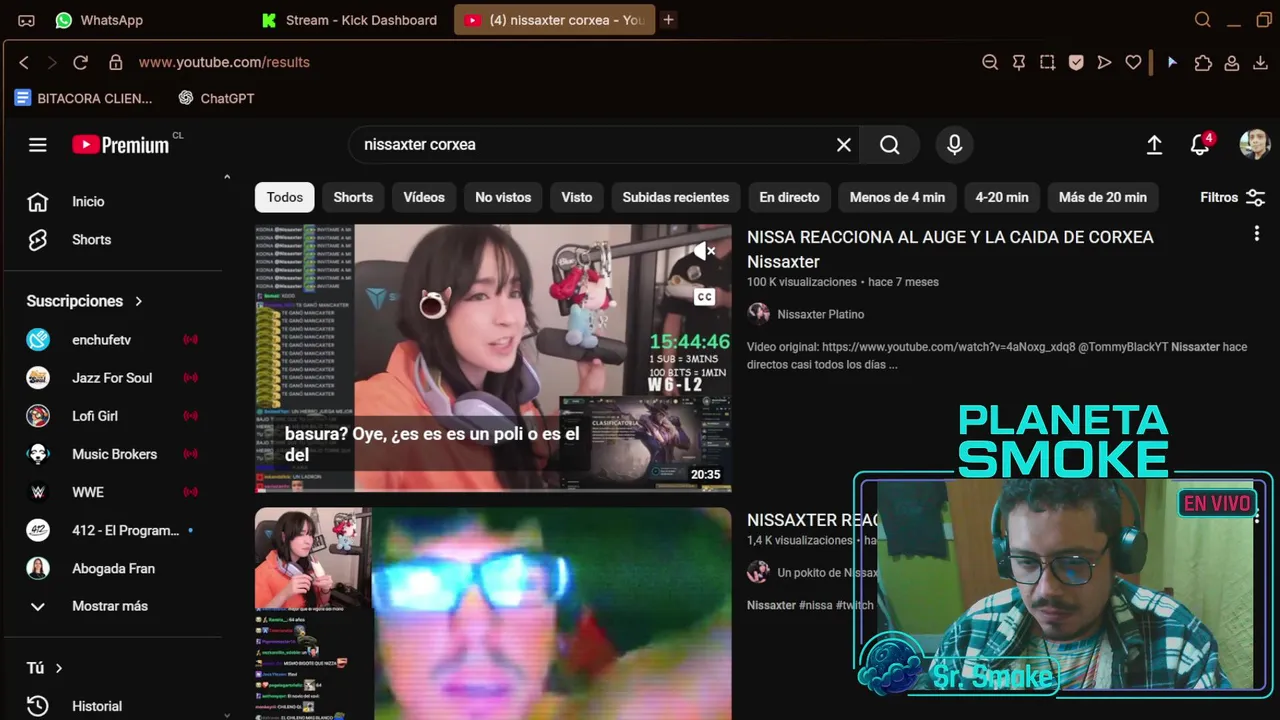Toggle CC subtitles on video preview
Image resolution: width=1280 pixels, height=720 pixels.
click(704, 297)
